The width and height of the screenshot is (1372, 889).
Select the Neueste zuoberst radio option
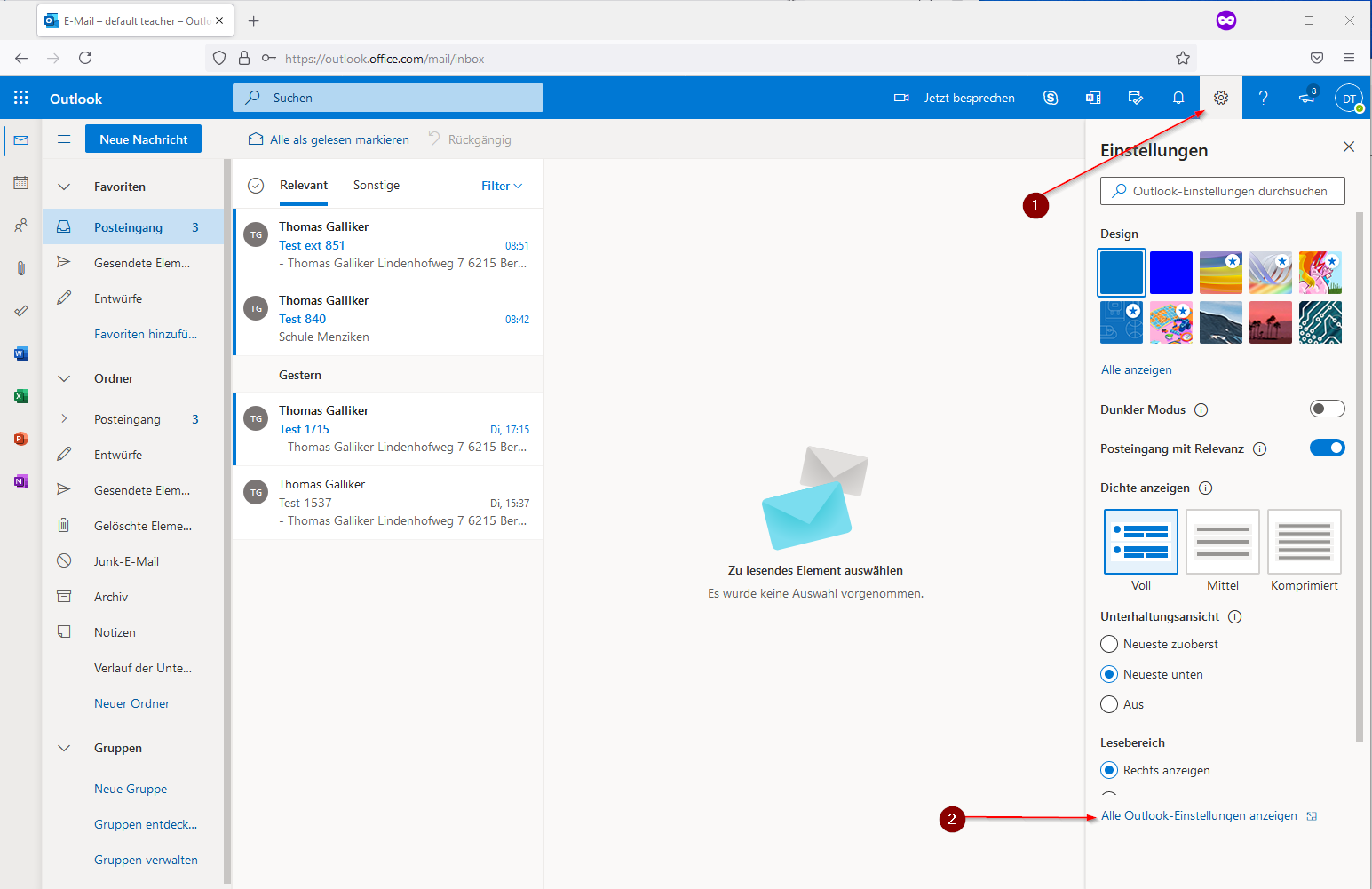click(1109, 644)
